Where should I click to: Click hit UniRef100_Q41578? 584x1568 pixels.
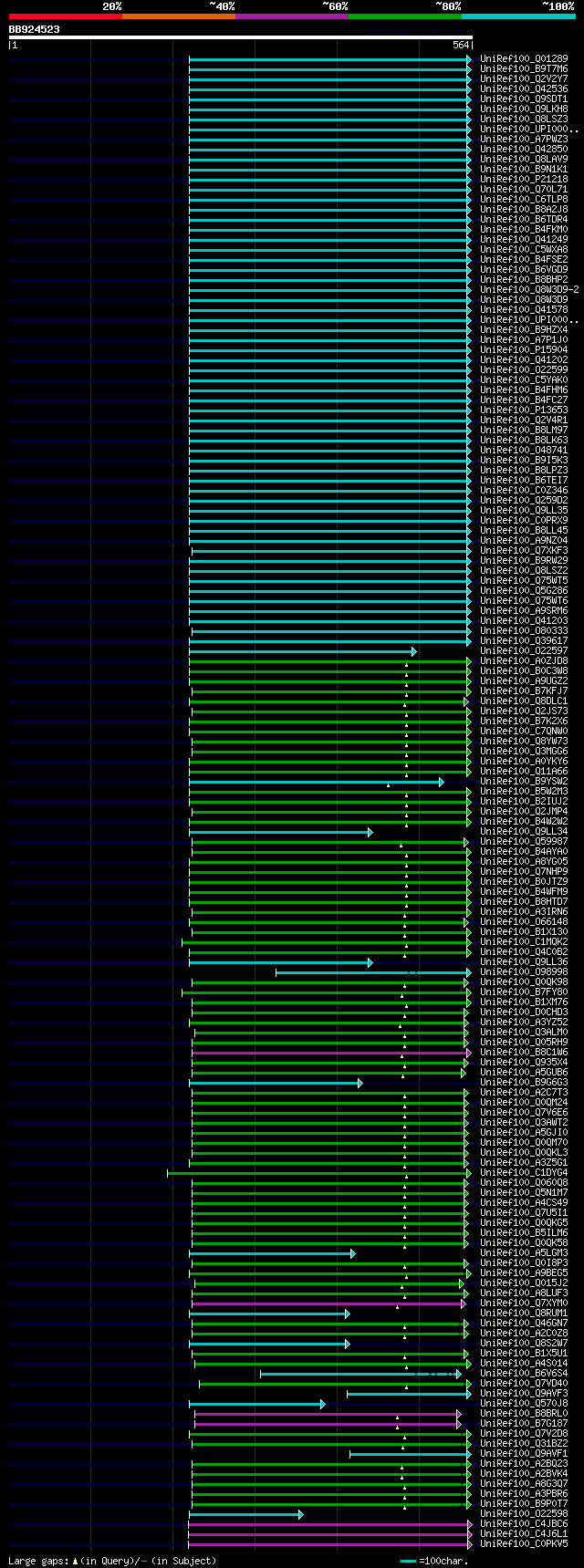coord(524,310)
